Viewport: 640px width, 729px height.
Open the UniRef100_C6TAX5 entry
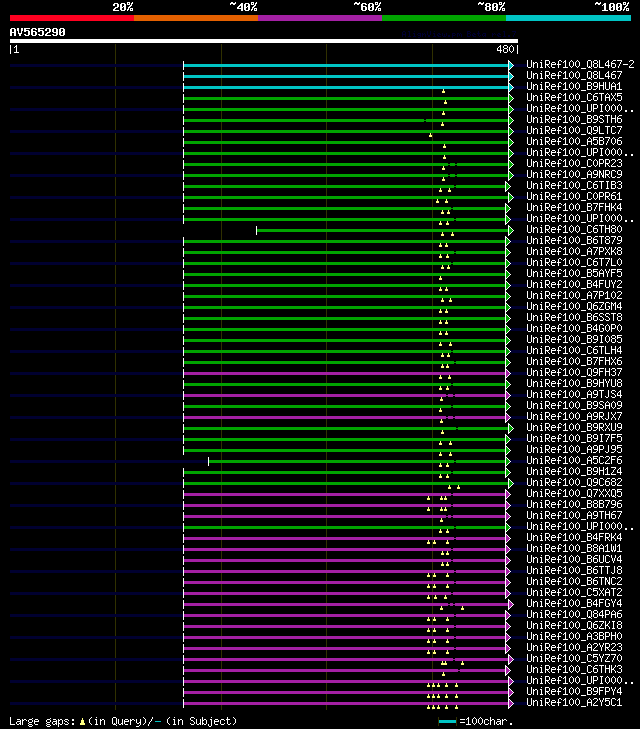[x=574, y=97]
